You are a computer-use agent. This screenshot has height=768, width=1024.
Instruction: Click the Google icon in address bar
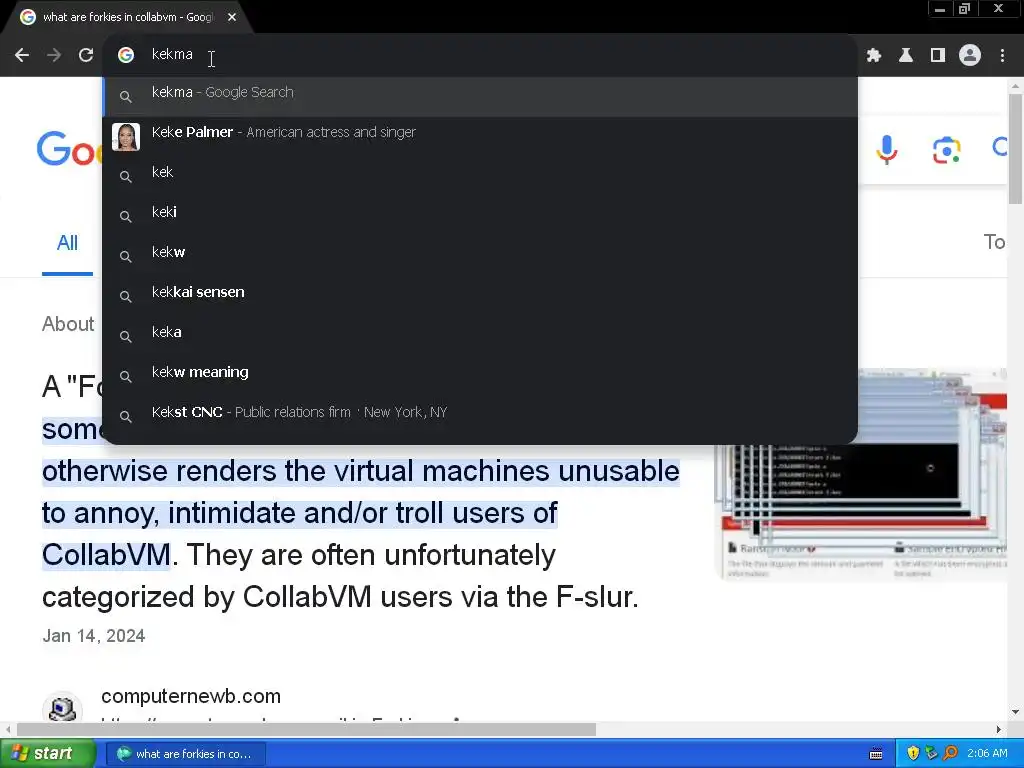(x=126, y=55)
